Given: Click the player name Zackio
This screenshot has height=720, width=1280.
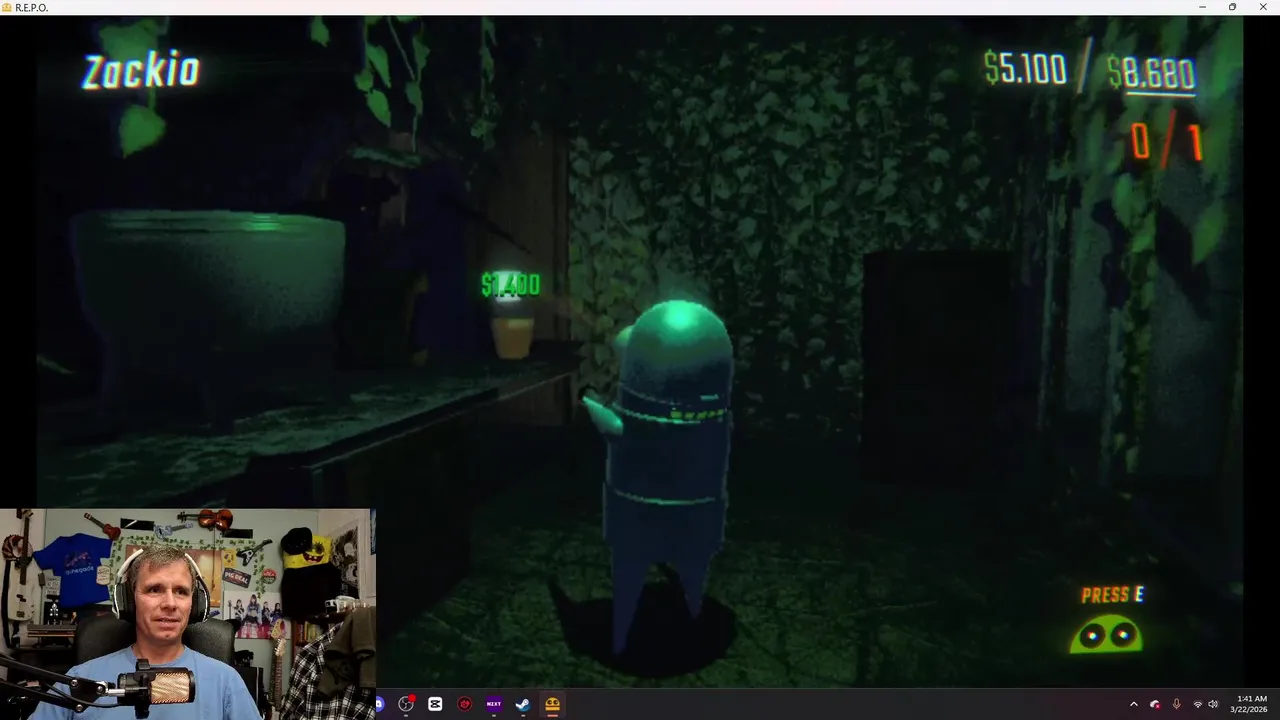Looking at the screenshot, I should [x=141, y=72].
